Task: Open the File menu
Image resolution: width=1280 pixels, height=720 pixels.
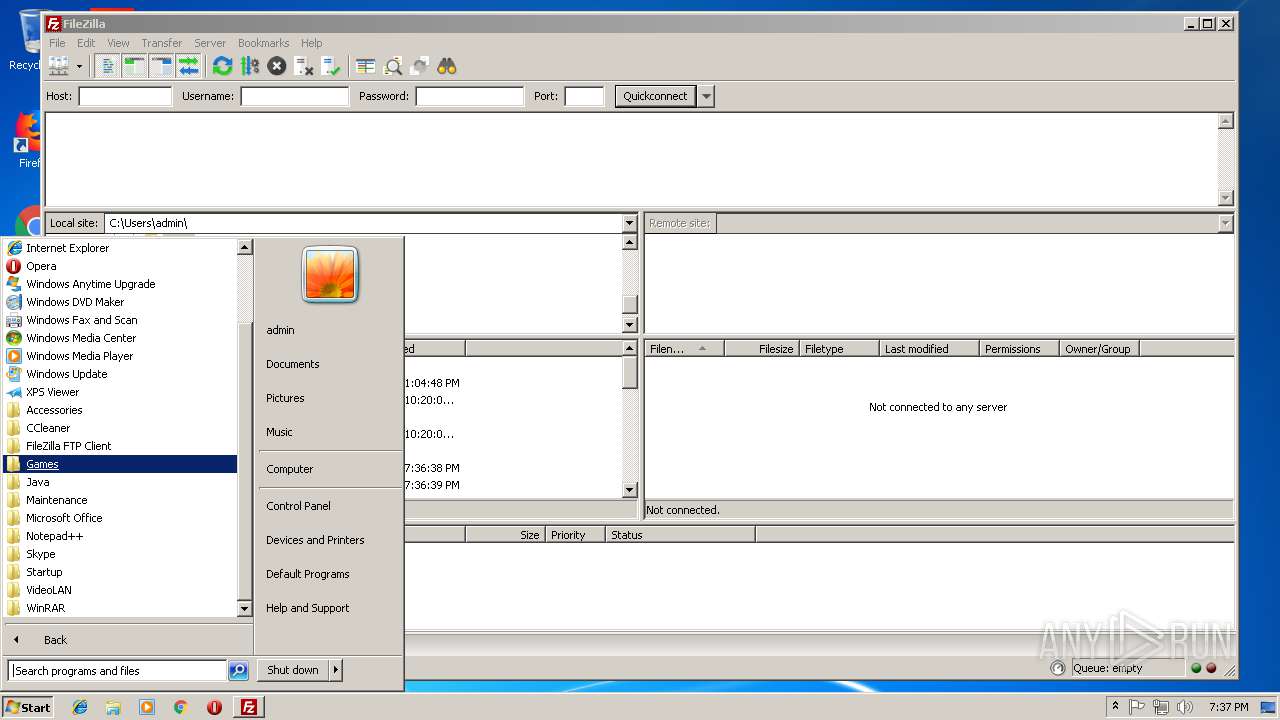Action: (57, 43)
